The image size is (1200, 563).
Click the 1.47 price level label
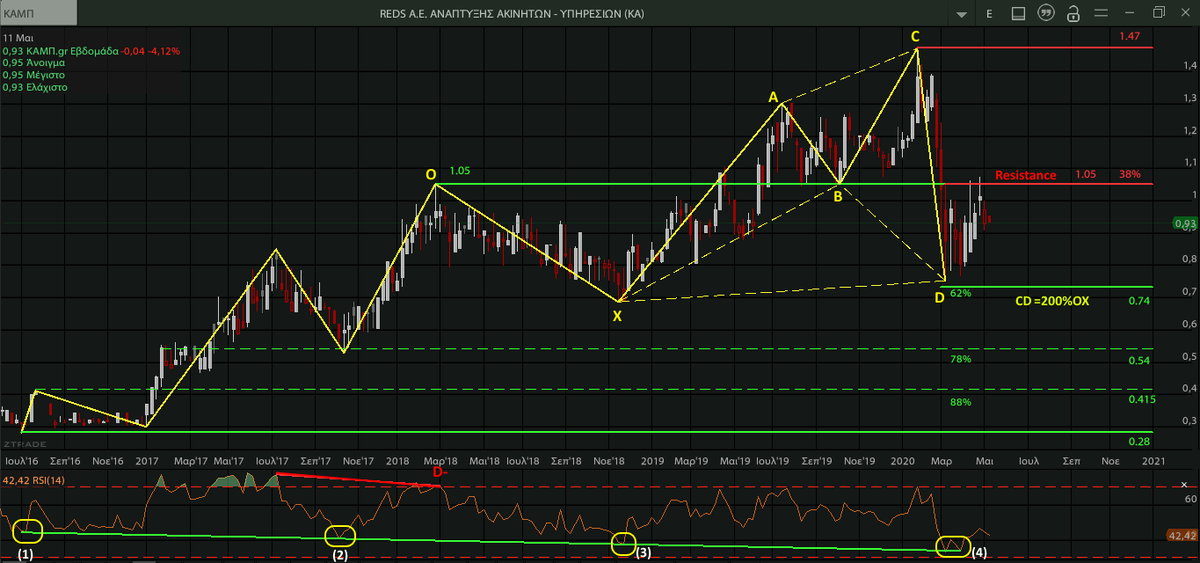click(x=1130, y=36)
